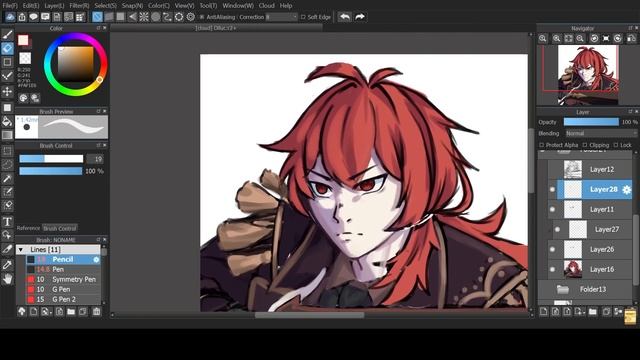The image size is (640, 360).
Task: Open the File(F) menu
Action: coord(10,6)
